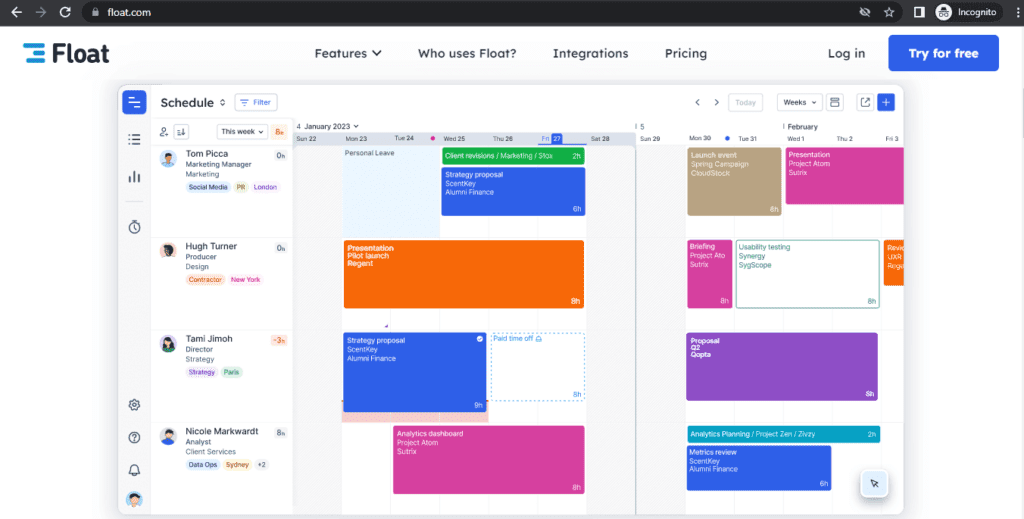Click Nicole Markwardt's avatar
This screenshot has height=519, width=1024.
tap(168, 436)
